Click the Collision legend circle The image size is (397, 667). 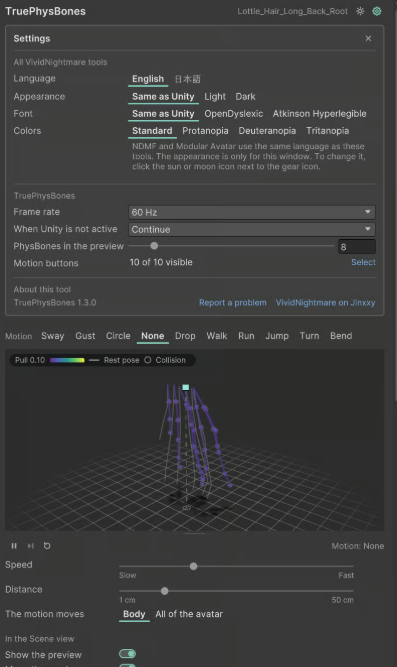click(x=148, y=360)
